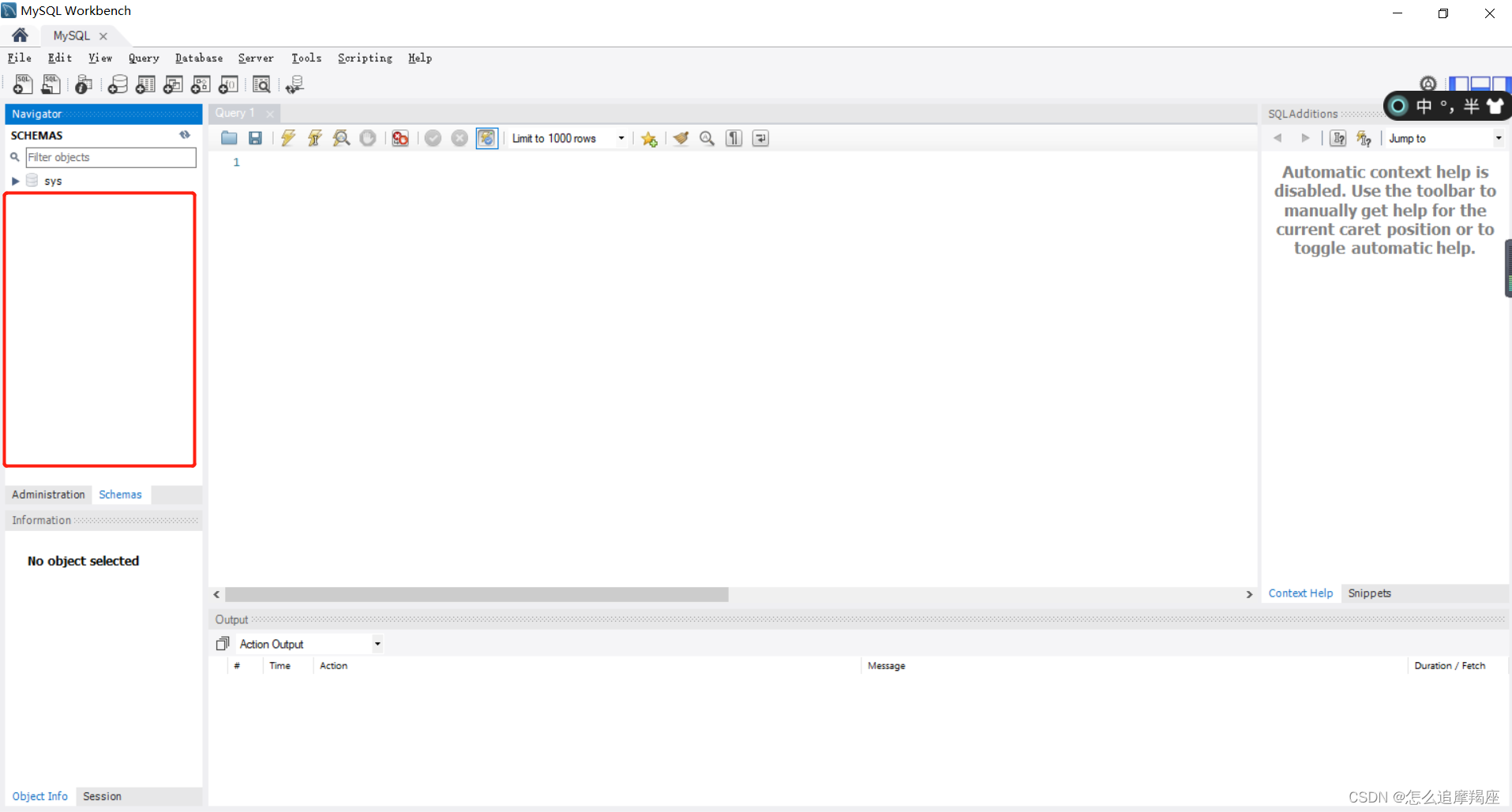1512x812 pixels.
Task: Switch to the Snippets tab
Action: click(x=1369, y=593)
